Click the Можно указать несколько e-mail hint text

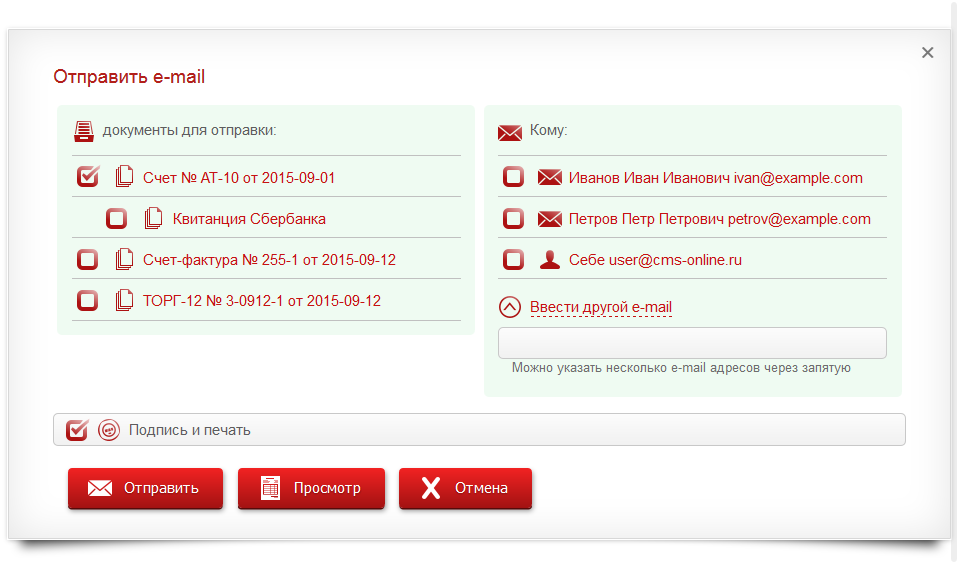[x=681, y=368]
